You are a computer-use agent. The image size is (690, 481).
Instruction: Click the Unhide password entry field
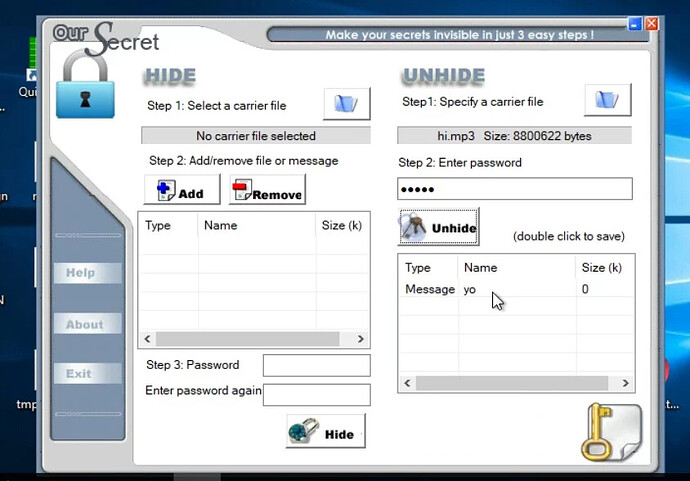click(514, 189)
